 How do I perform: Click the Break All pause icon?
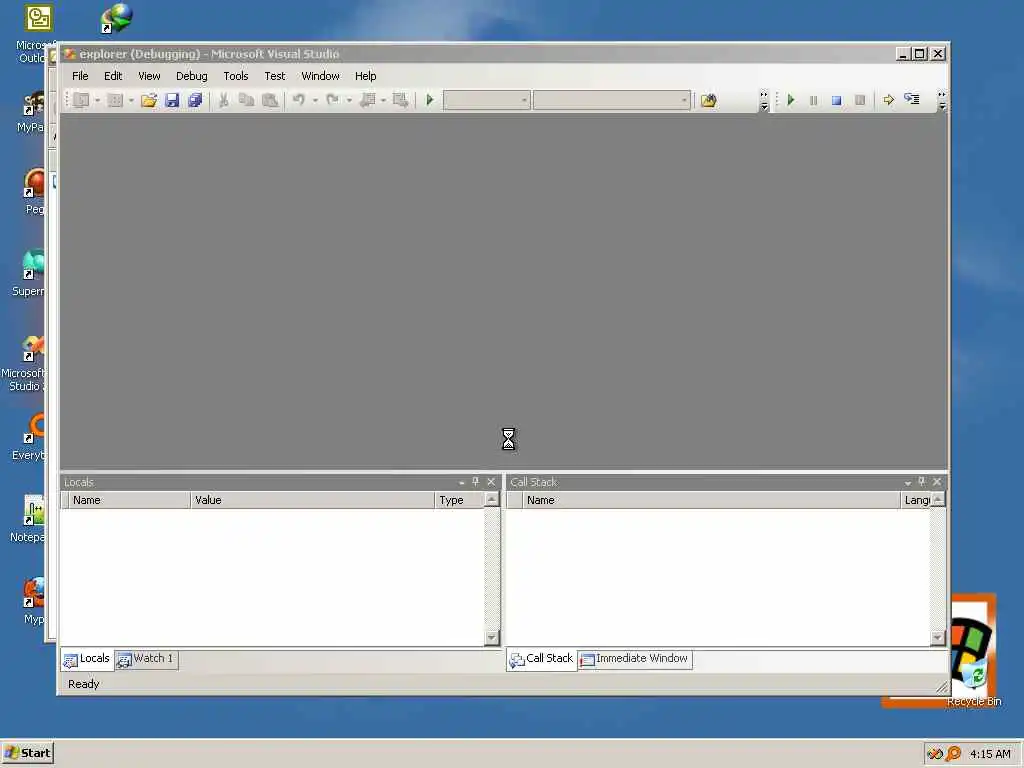814,100
